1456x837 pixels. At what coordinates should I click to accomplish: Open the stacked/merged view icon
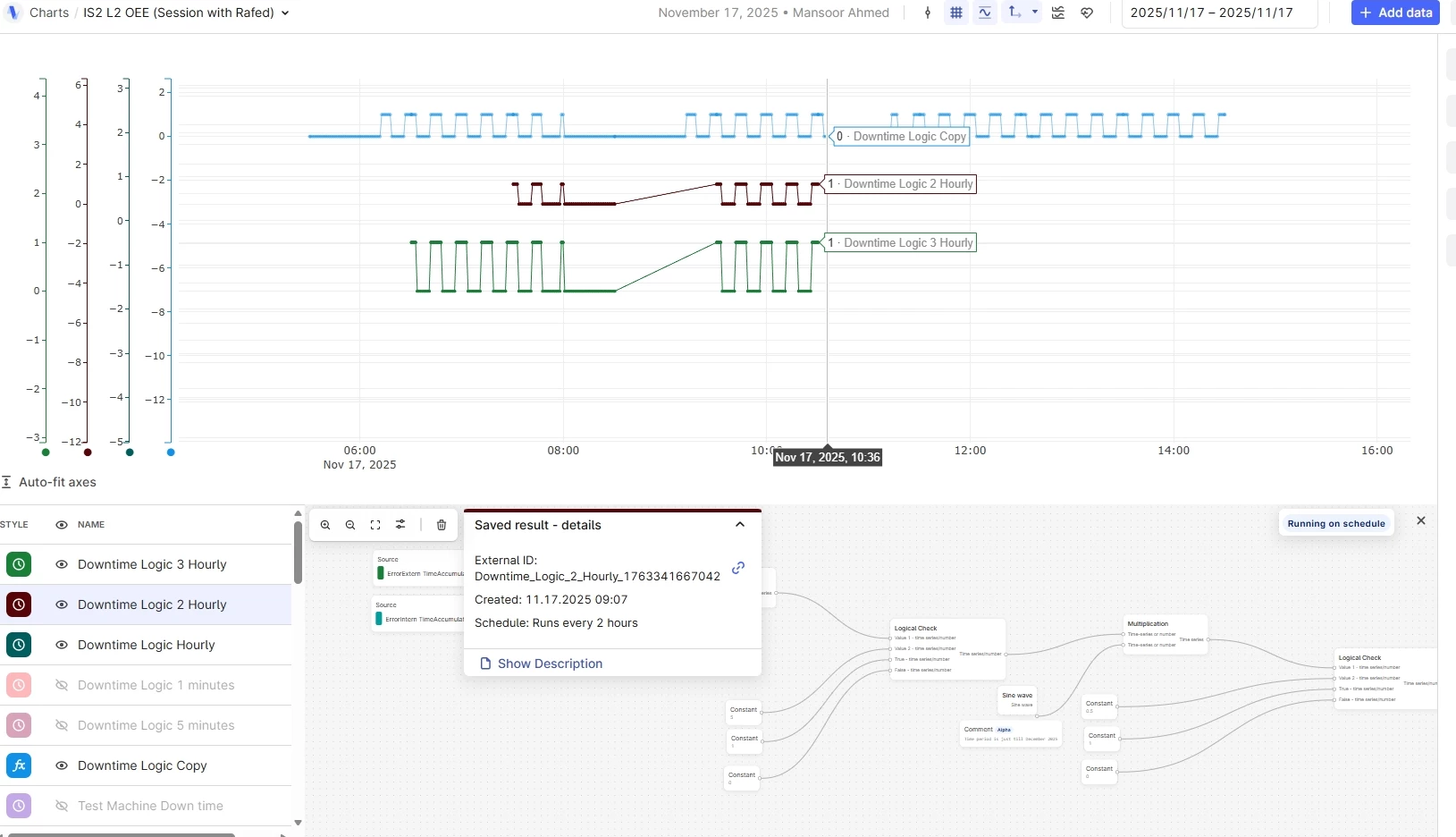click(x=1058, y=13)
